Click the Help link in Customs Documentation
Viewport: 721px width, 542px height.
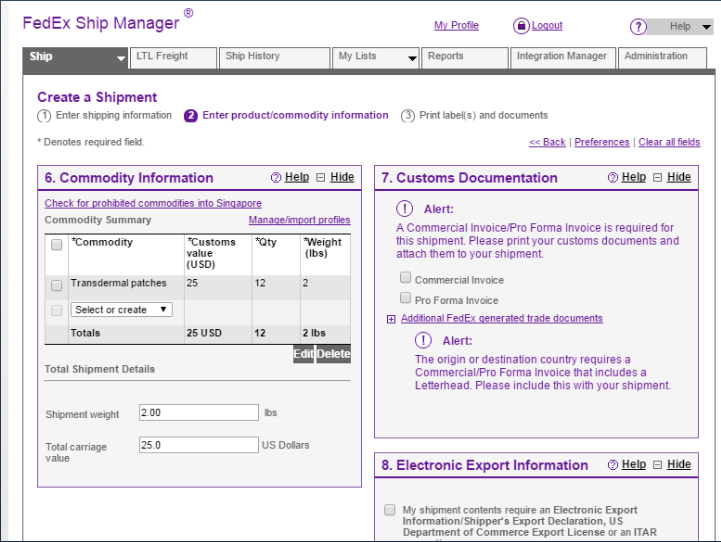pyautogui.click(x=634, y=177)
